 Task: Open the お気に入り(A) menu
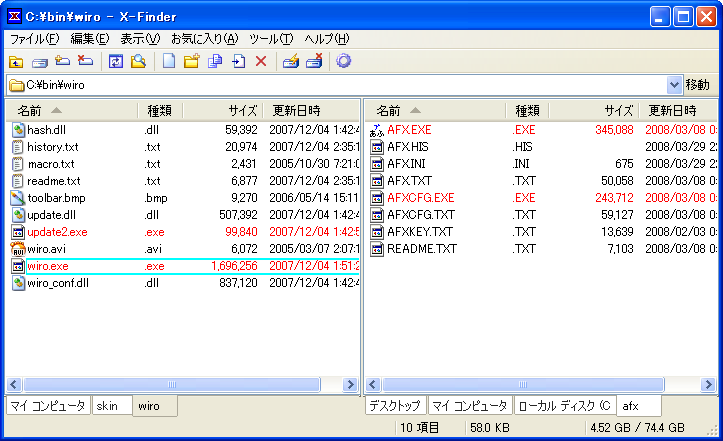tap(204, 39)
